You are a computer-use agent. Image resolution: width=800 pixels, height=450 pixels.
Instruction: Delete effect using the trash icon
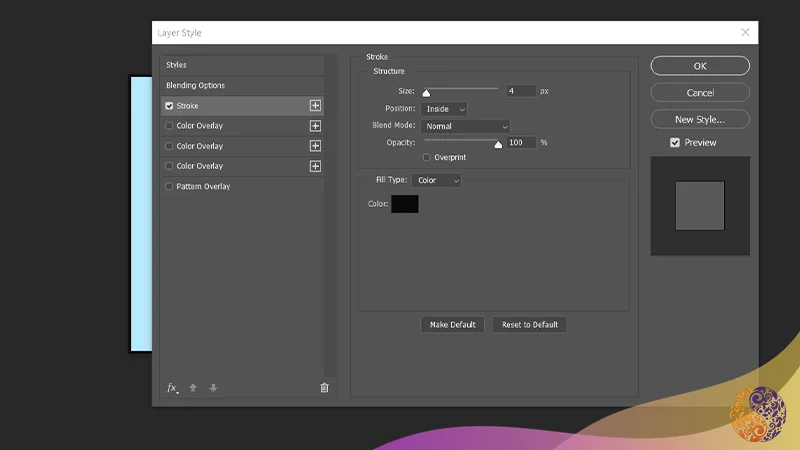tap(324, 388)
